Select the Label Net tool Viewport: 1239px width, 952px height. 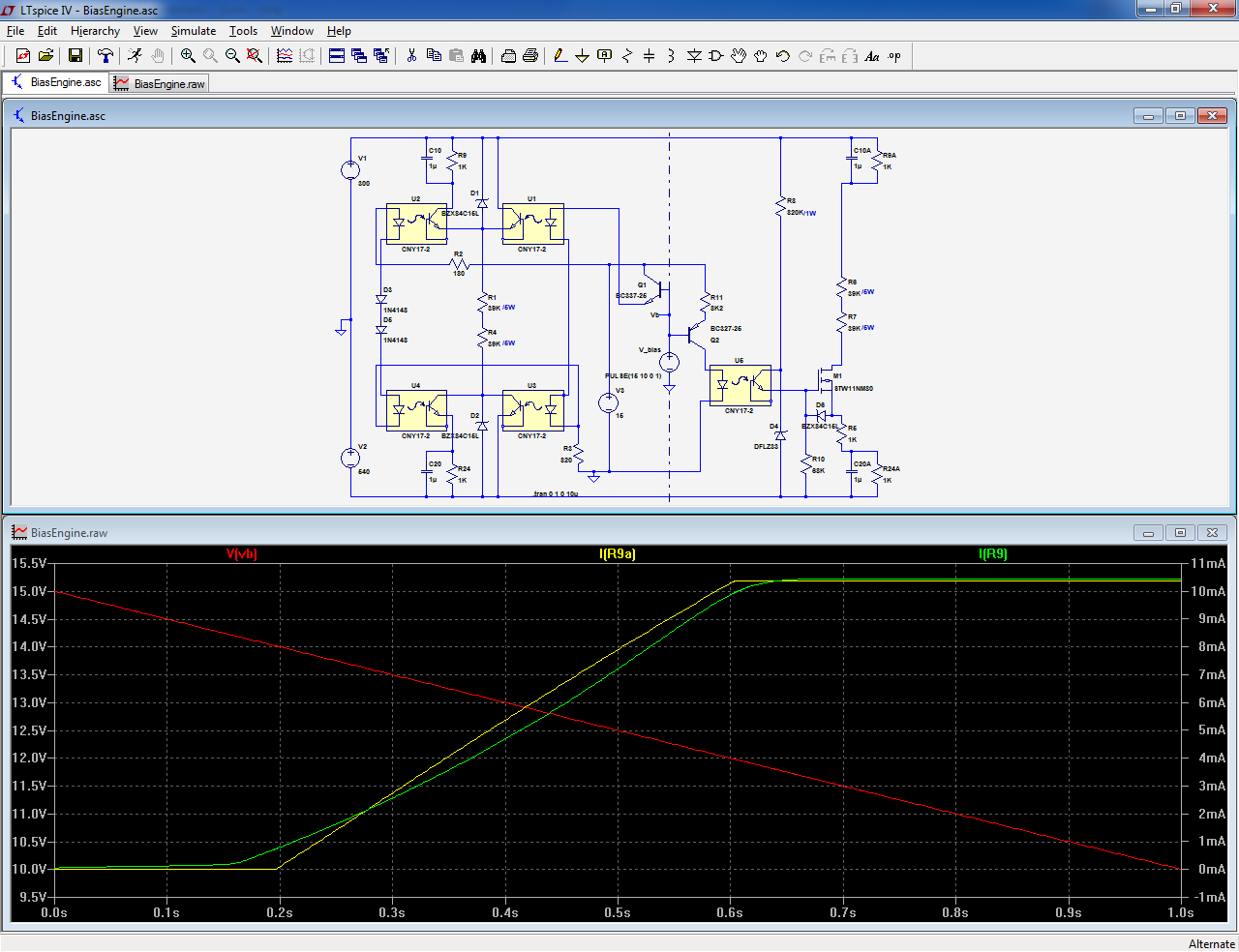click(605, 56)
